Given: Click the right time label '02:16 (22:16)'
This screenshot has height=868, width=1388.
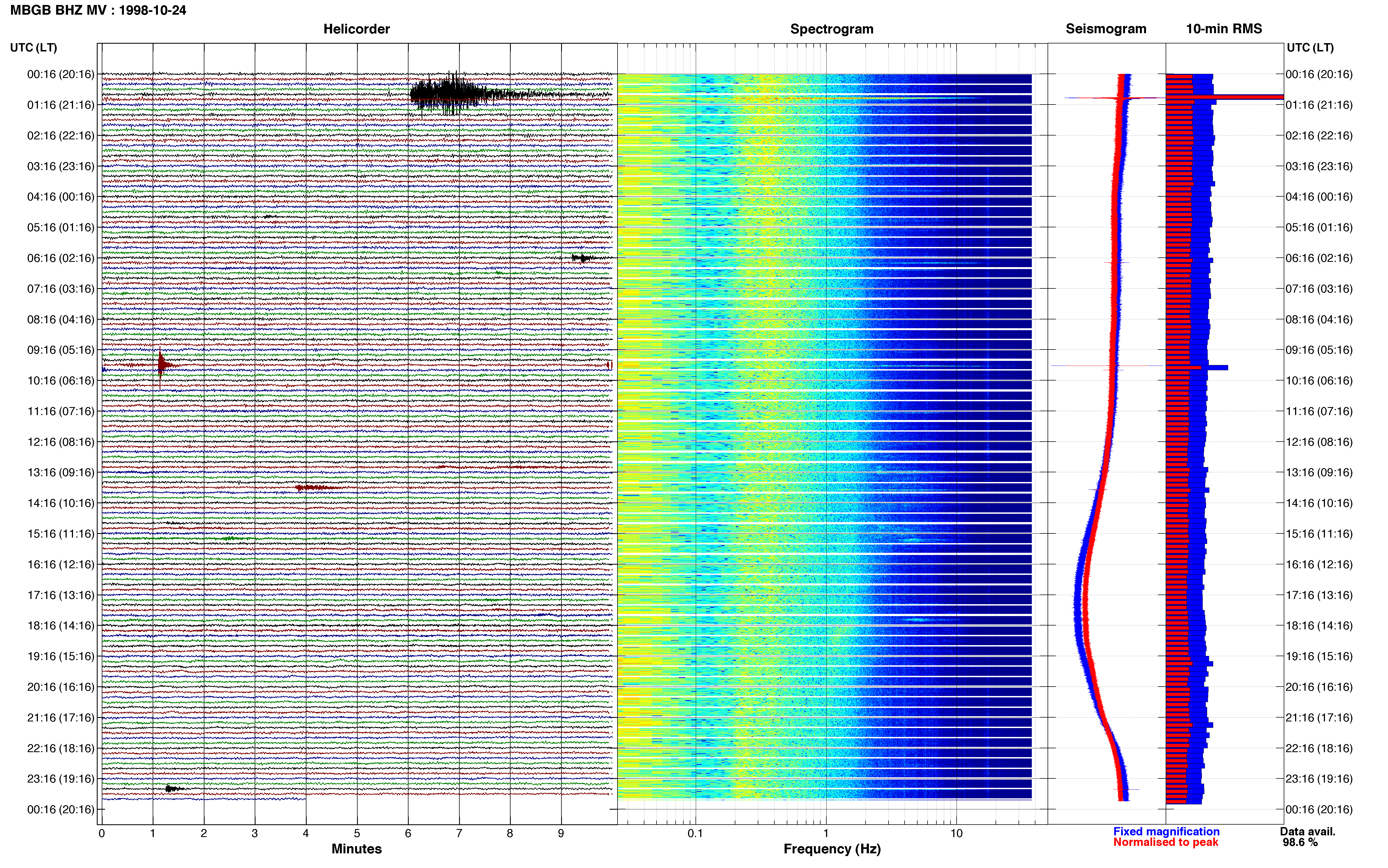Looking at the screenshot, I should (x=1319, y=135).
